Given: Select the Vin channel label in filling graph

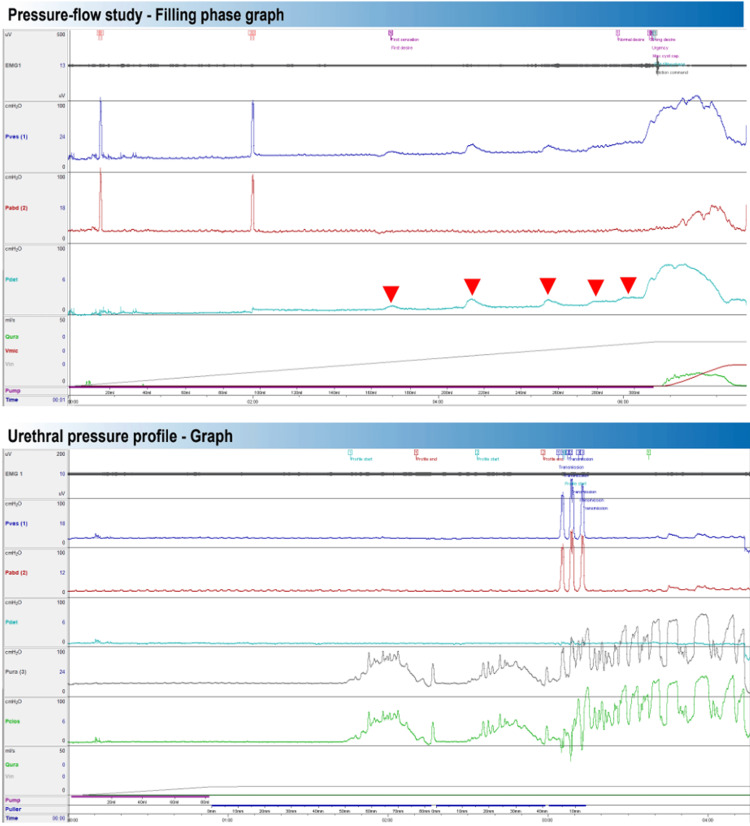Looking at the screenshot, I should click(9, 364).
